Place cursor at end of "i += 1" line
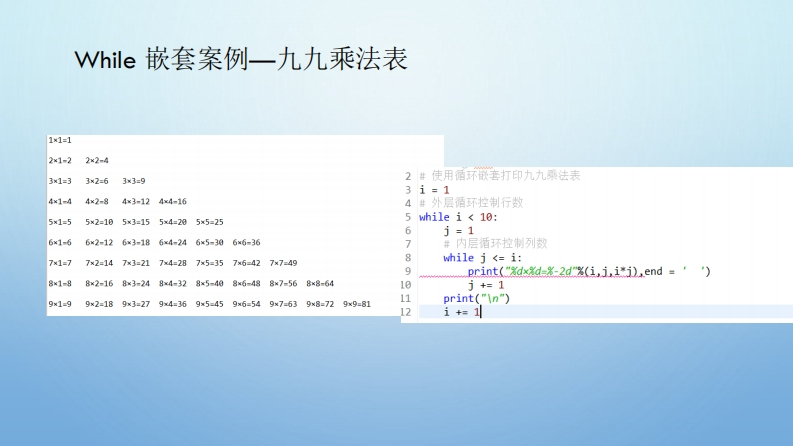 click(481, 312)
